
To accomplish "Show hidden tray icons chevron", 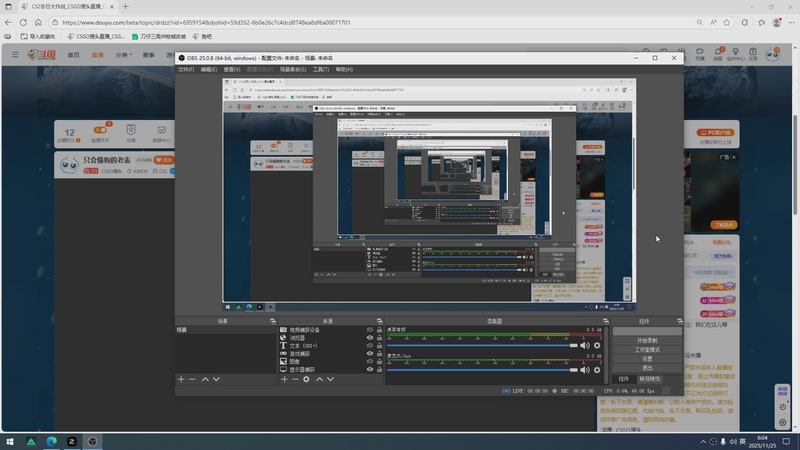I will 703,441.
